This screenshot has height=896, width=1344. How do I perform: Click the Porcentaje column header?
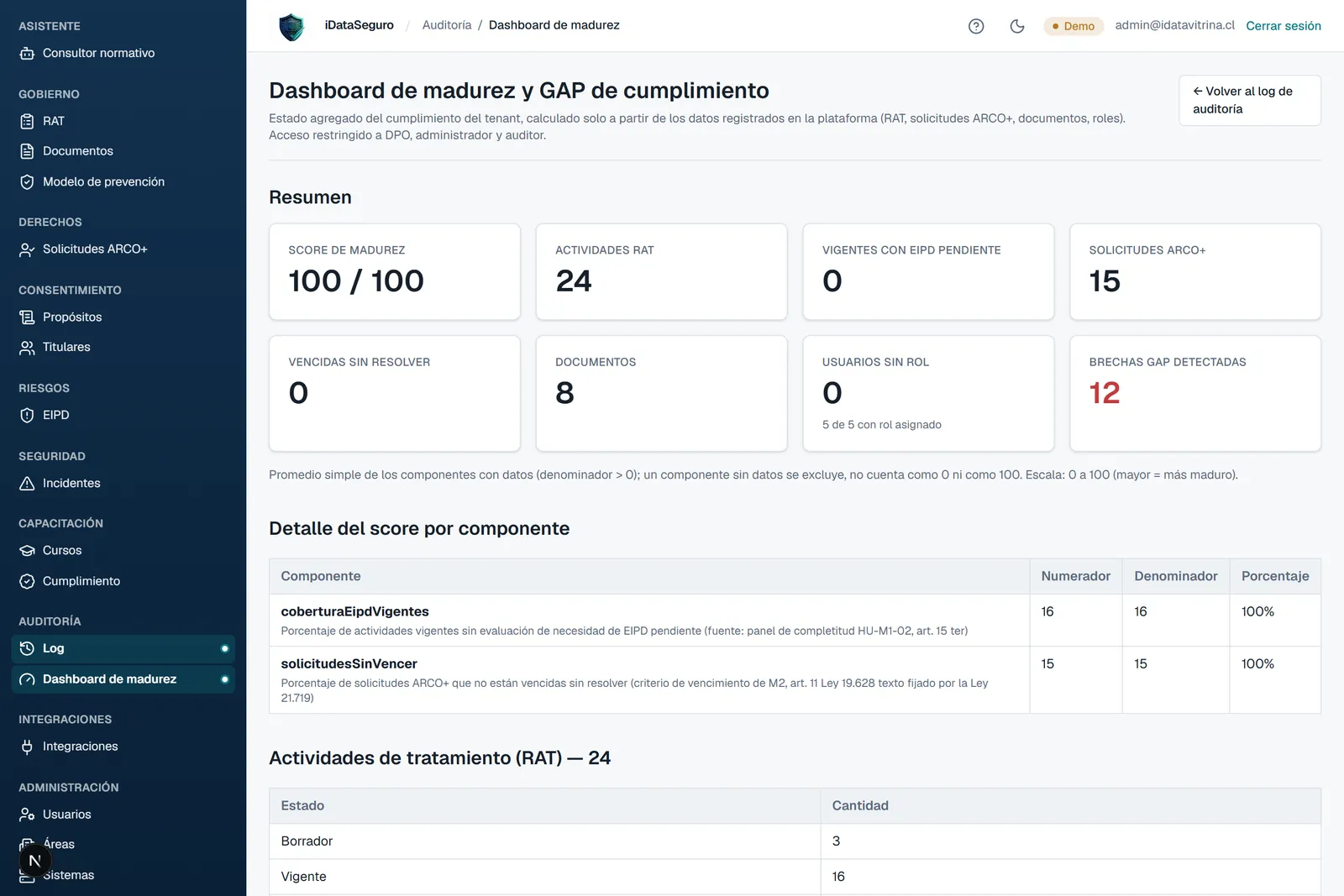coord(1275,576)
